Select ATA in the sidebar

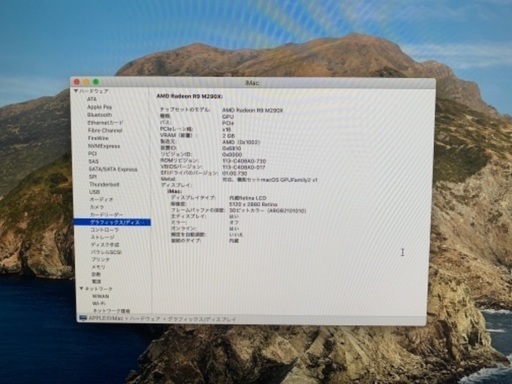coord(92,99)
